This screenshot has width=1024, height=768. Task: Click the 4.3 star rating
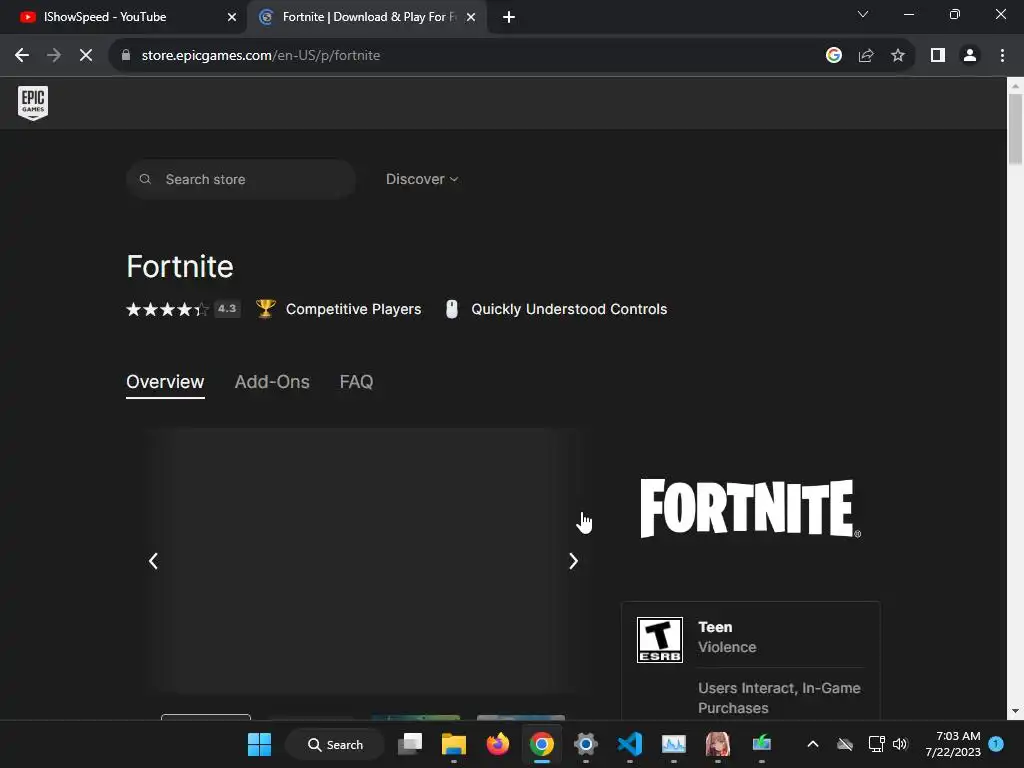pos(183,309)
